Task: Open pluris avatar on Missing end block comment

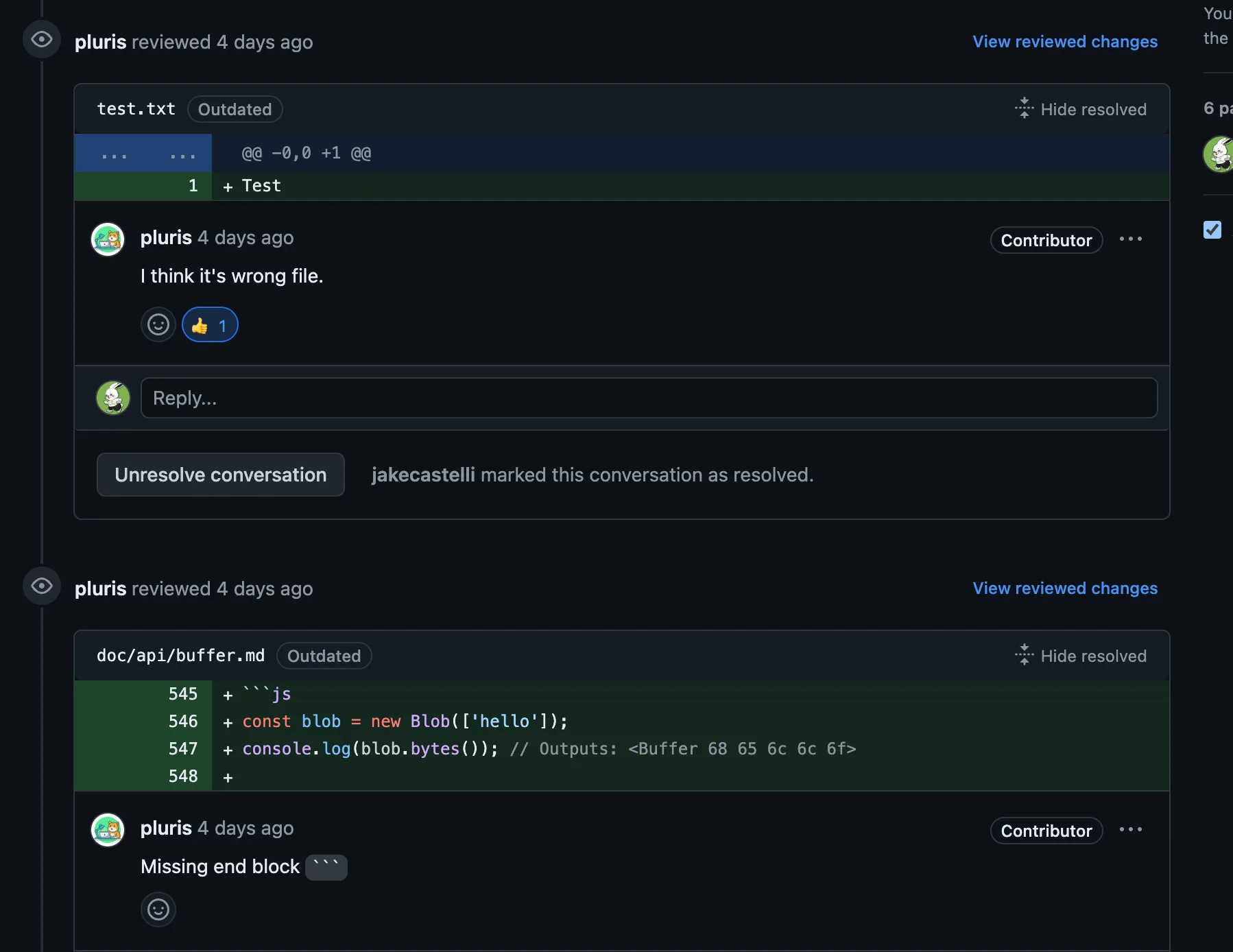Action: coord(108,830)
